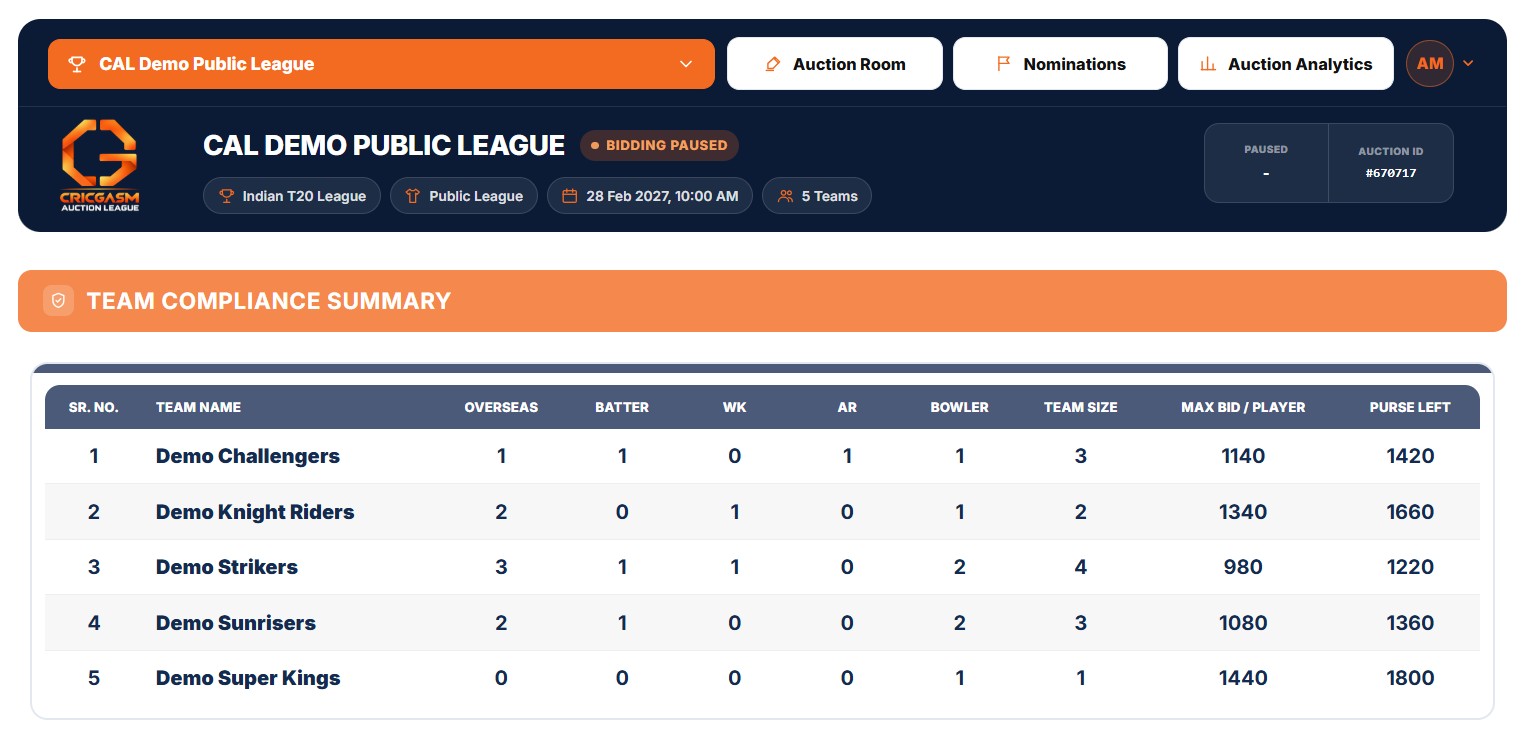
Task: Click the jersey icon in Public League tag
Action: coord(412,196)
